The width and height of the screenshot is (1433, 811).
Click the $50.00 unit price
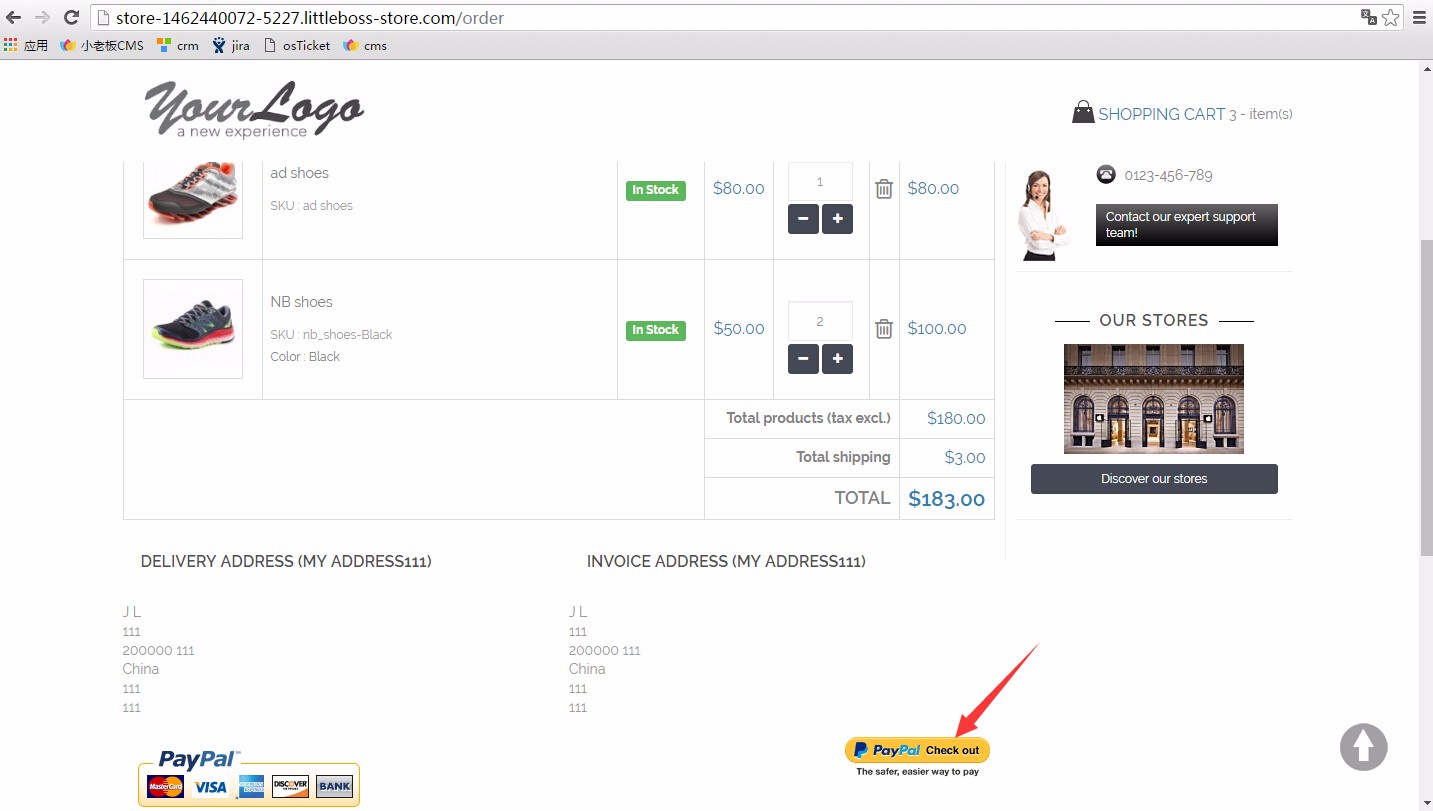[739, 329]
